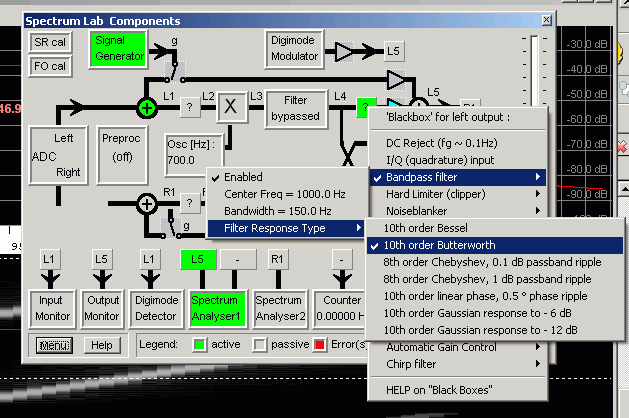Click the red Error legend swatch

[x=320, y=345]
